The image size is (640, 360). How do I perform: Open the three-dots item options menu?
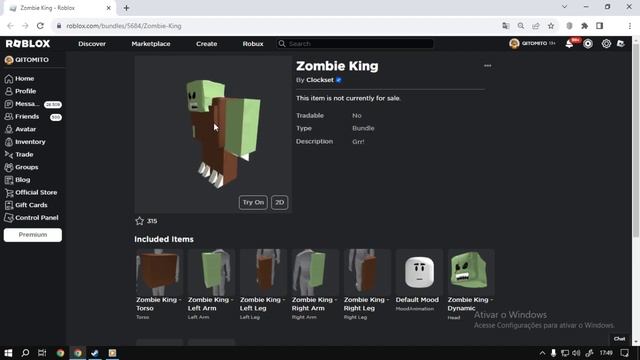pyautogui.click(x=487, y=66)
